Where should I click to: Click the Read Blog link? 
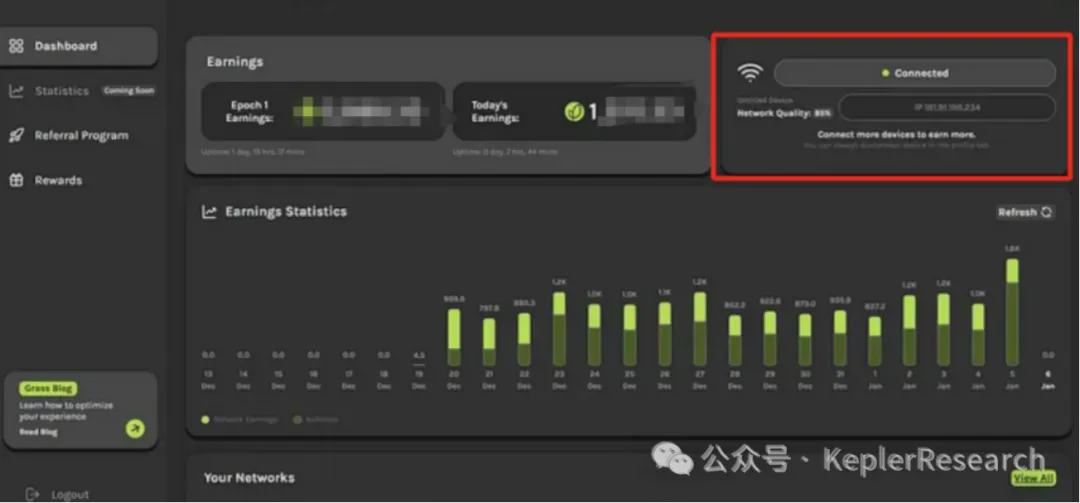coord(39,432)
